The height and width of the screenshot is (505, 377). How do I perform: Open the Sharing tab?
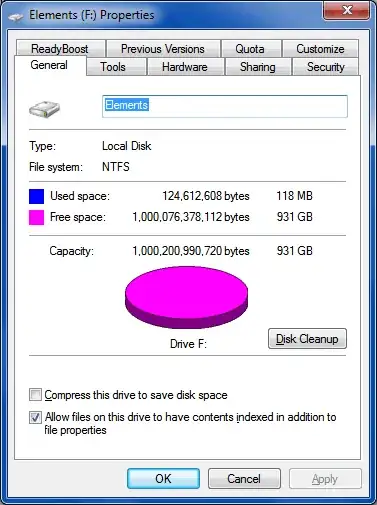coord(258,67)
